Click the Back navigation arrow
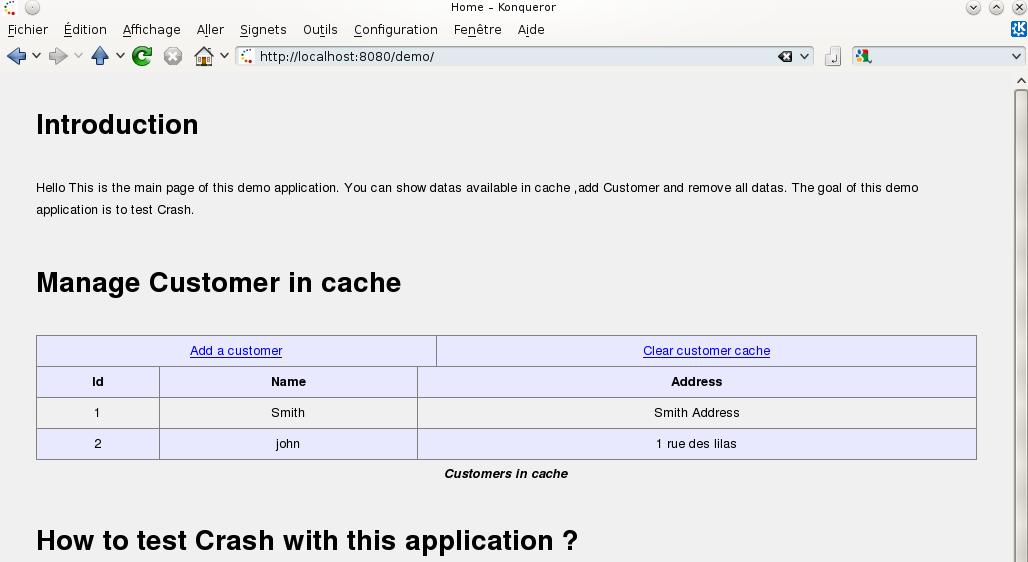 click(16, 56)
